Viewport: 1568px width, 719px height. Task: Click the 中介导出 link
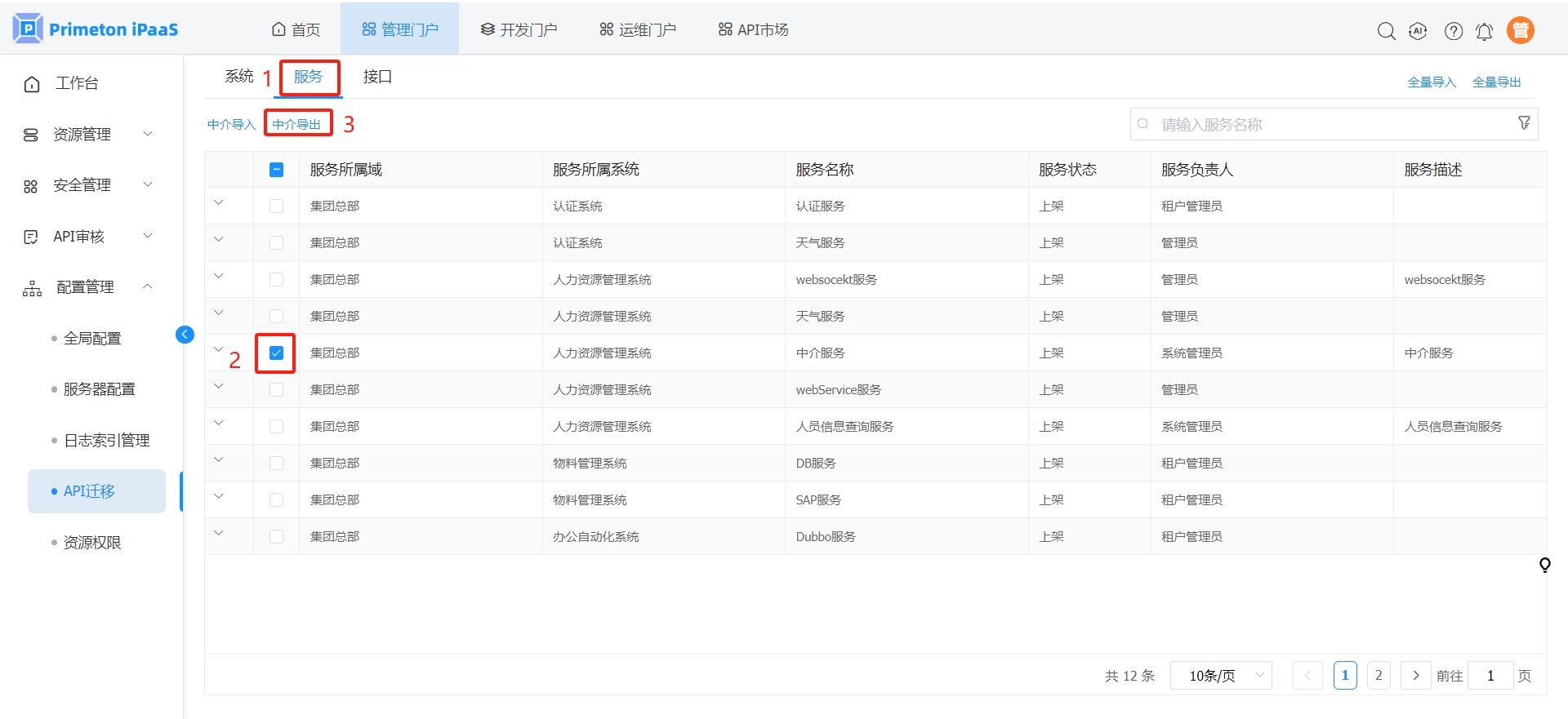[x=296, y=125]
